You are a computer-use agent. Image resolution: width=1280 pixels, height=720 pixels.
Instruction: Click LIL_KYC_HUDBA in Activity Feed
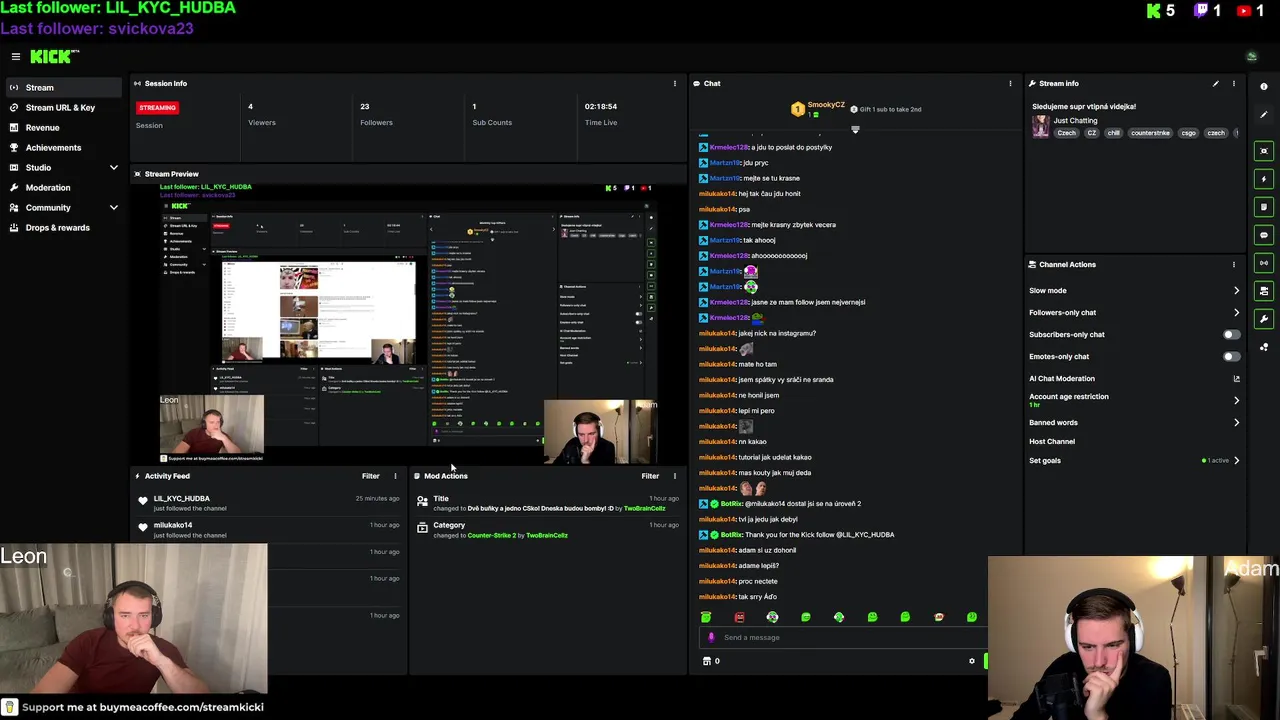click(x=181, y=498)
